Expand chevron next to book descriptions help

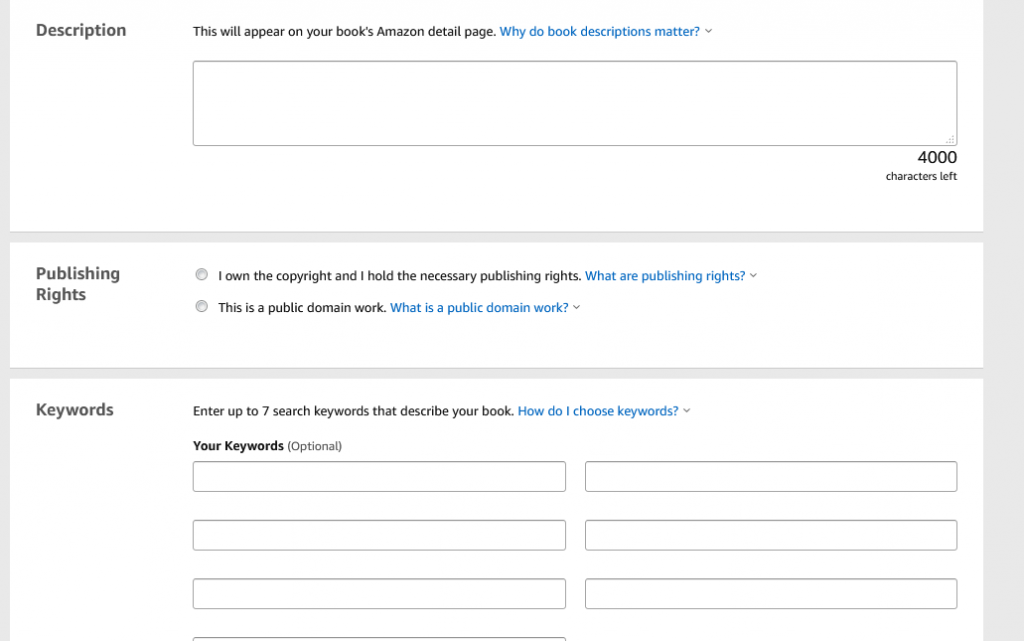(x=709, y=31)
